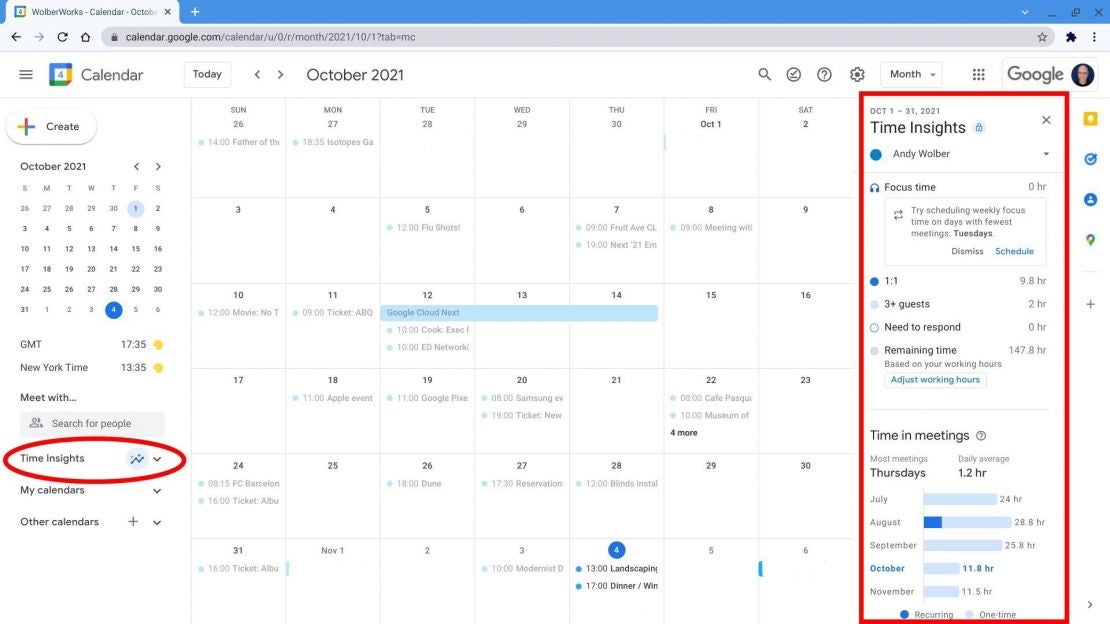Add other calendars with plus icon
Screen dimensions: 1110x624
point(133,522)
